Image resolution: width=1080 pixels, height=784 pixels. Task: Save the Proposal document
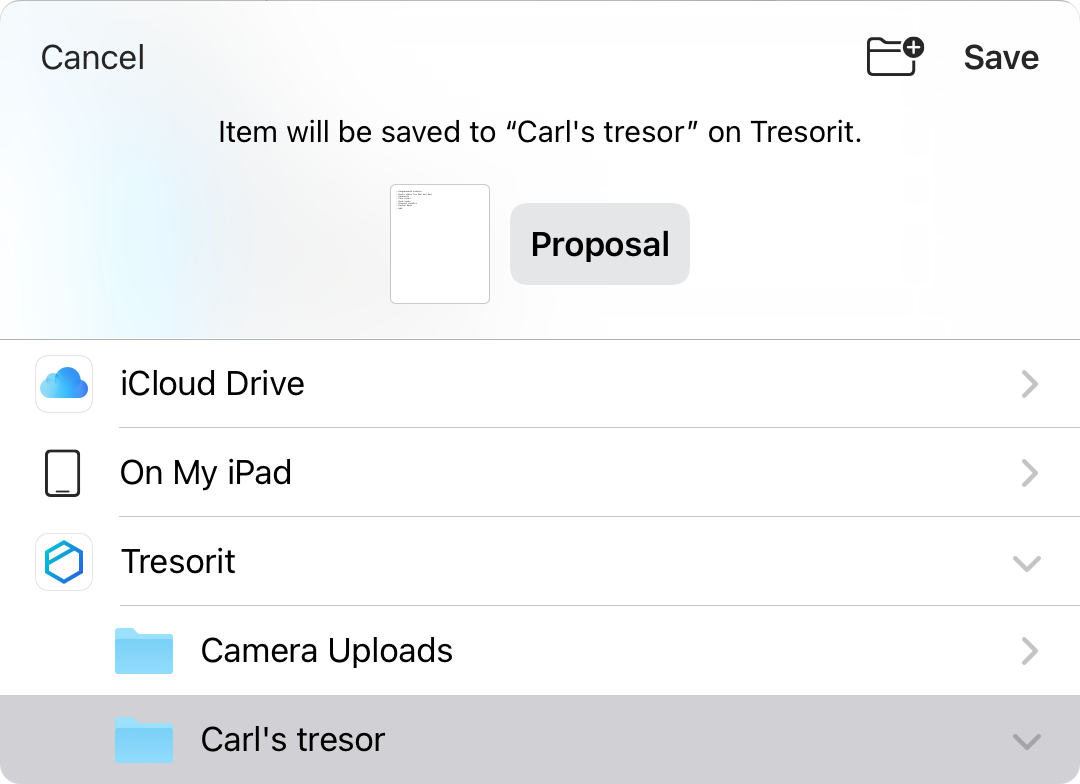(x=1001, y=57)
